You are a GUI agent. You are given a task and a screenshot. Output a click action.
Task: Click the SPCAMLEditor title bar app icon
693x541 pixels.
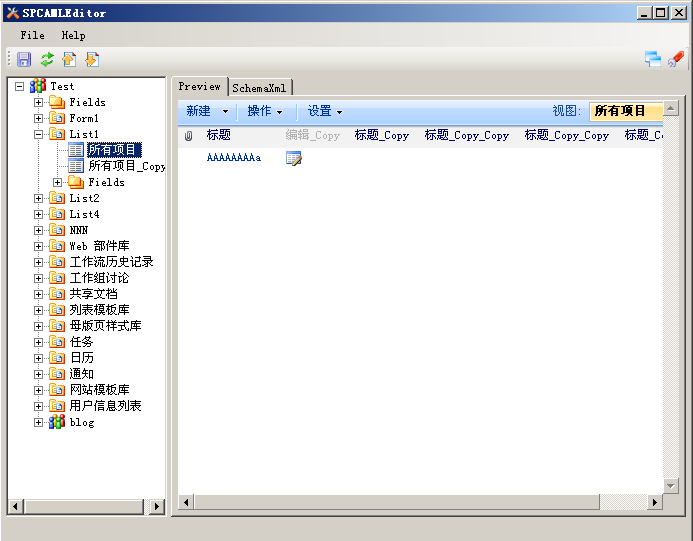[x=12, y=13]
